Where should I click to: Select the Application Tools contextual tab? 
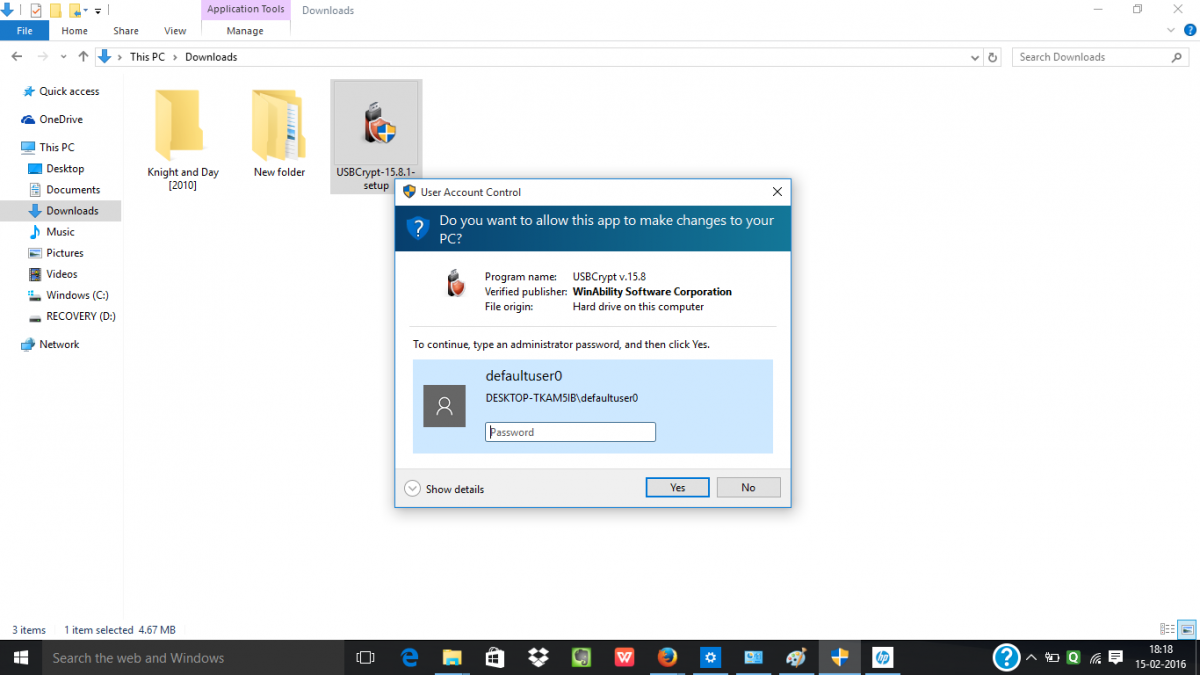(x=246, y=10)
